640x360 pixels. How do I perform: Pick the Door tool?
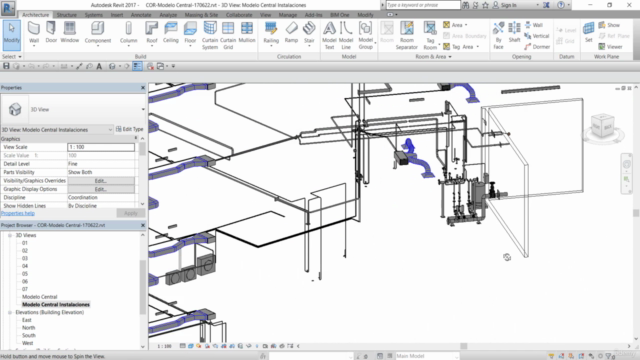pyautogui.click(x=51, y=33)
